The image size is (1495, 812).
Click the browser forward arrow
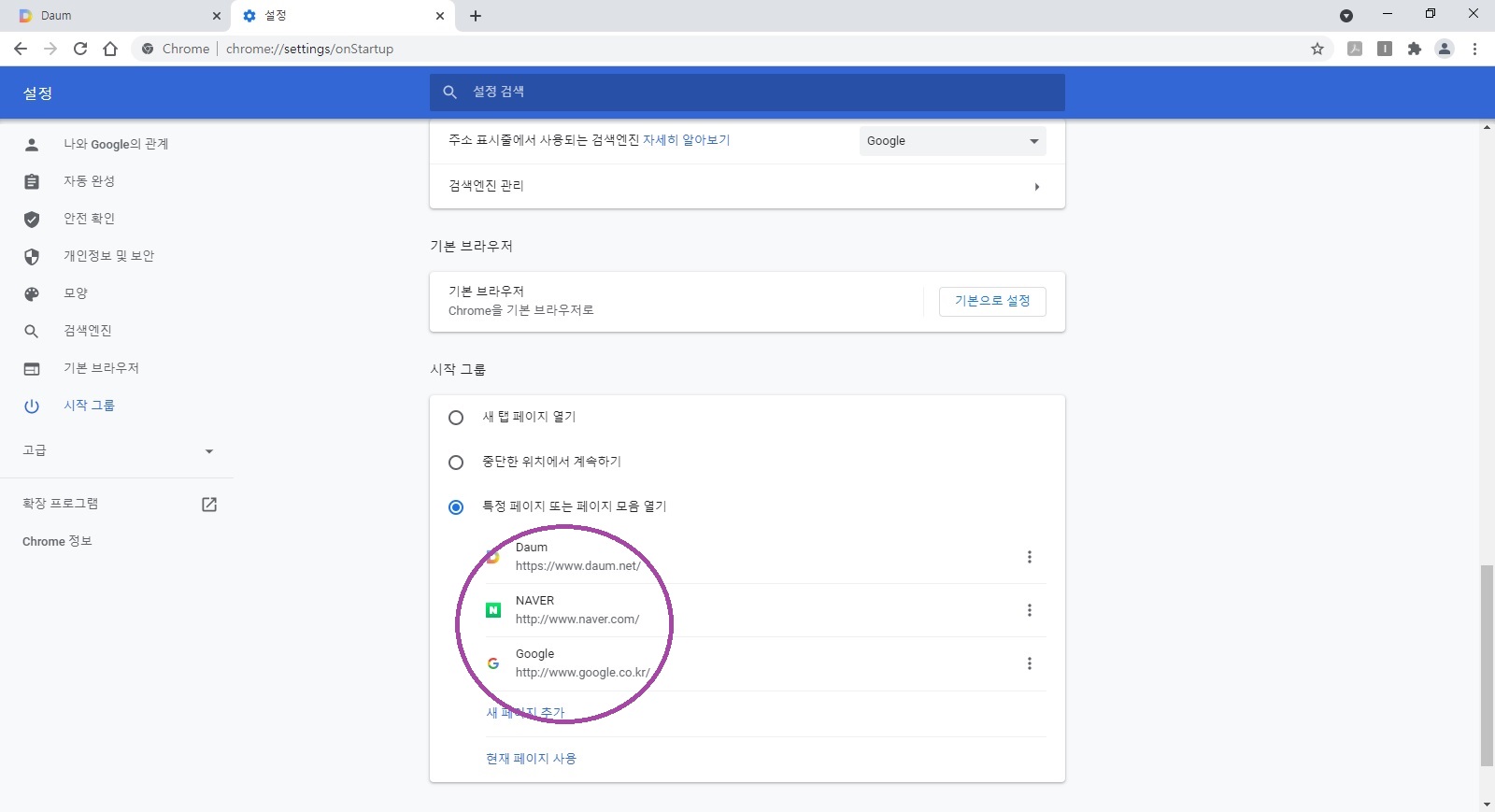coord(50,49)
